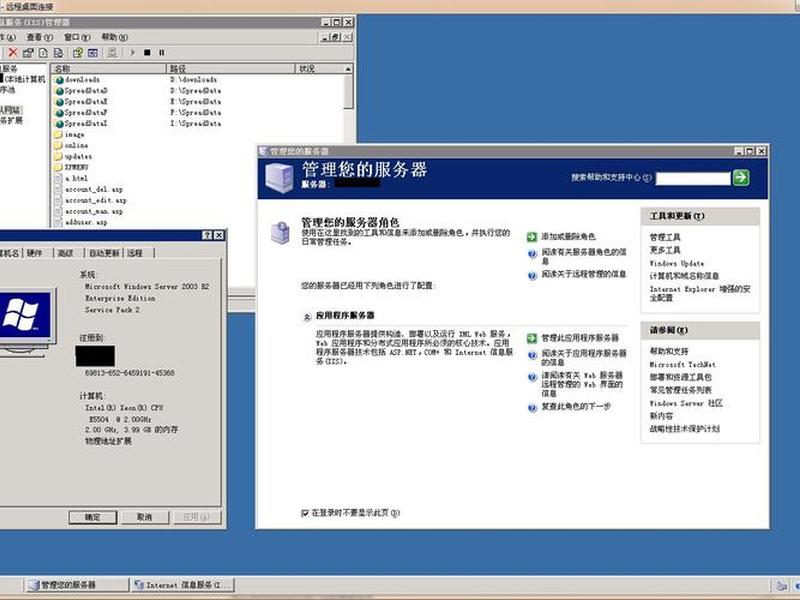Image resolution: width=800 pixels, height=600 pixels.
Task: Click the Pause item icon in IIS toolbar
Action: point(162,53)
